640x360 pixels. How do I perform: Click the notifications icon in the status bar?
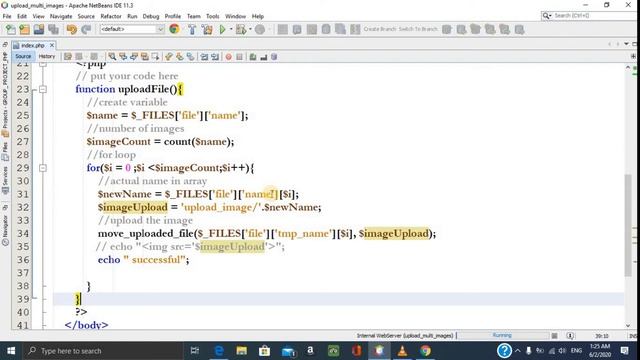pyautogui.click(x=570, y=336)
